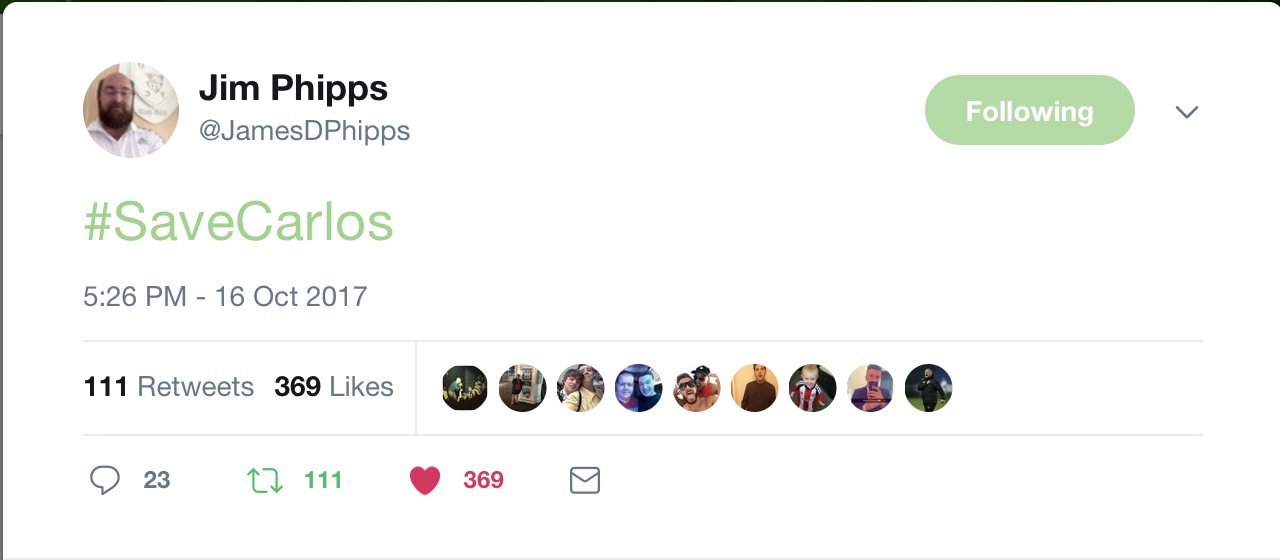Image resolution: width=1280 pixels, height=560 pixels.
Task: Click the liker avatar with orange background
Action: [755, 388]
